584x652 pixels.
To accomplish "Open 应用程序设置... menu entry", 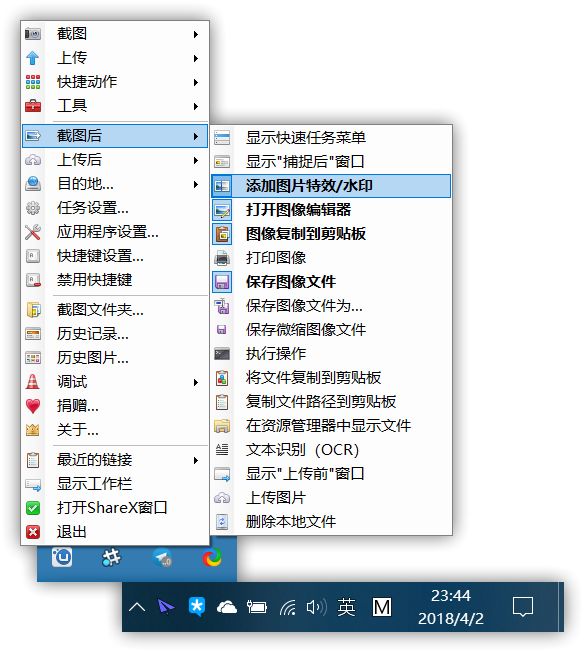I will [115, 232].
